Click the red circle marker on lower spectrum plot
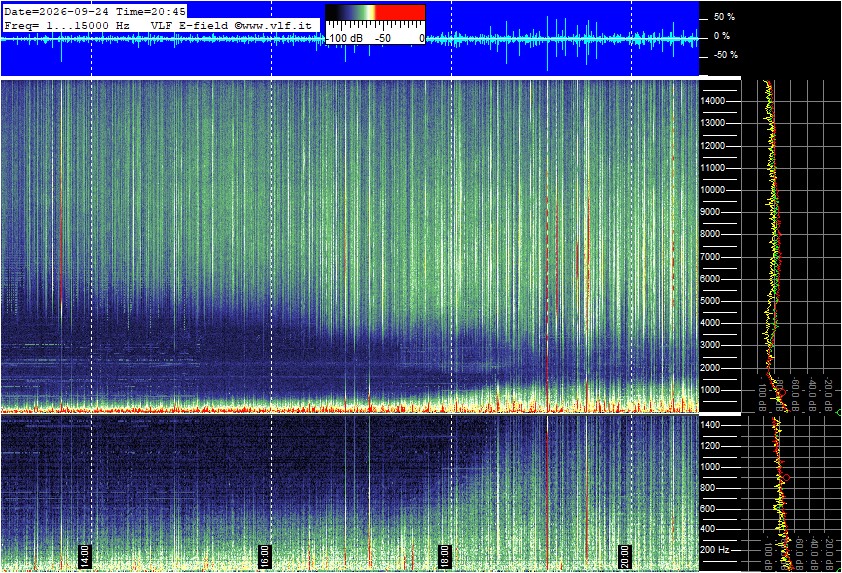The height and width of the screenshot is (573, 842). pos(787,477)
